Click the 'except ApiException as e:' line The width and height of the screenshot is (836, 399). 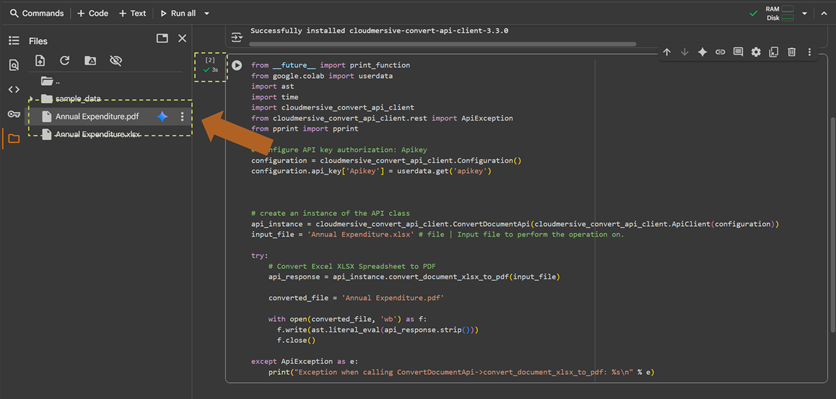click(304, 361)
